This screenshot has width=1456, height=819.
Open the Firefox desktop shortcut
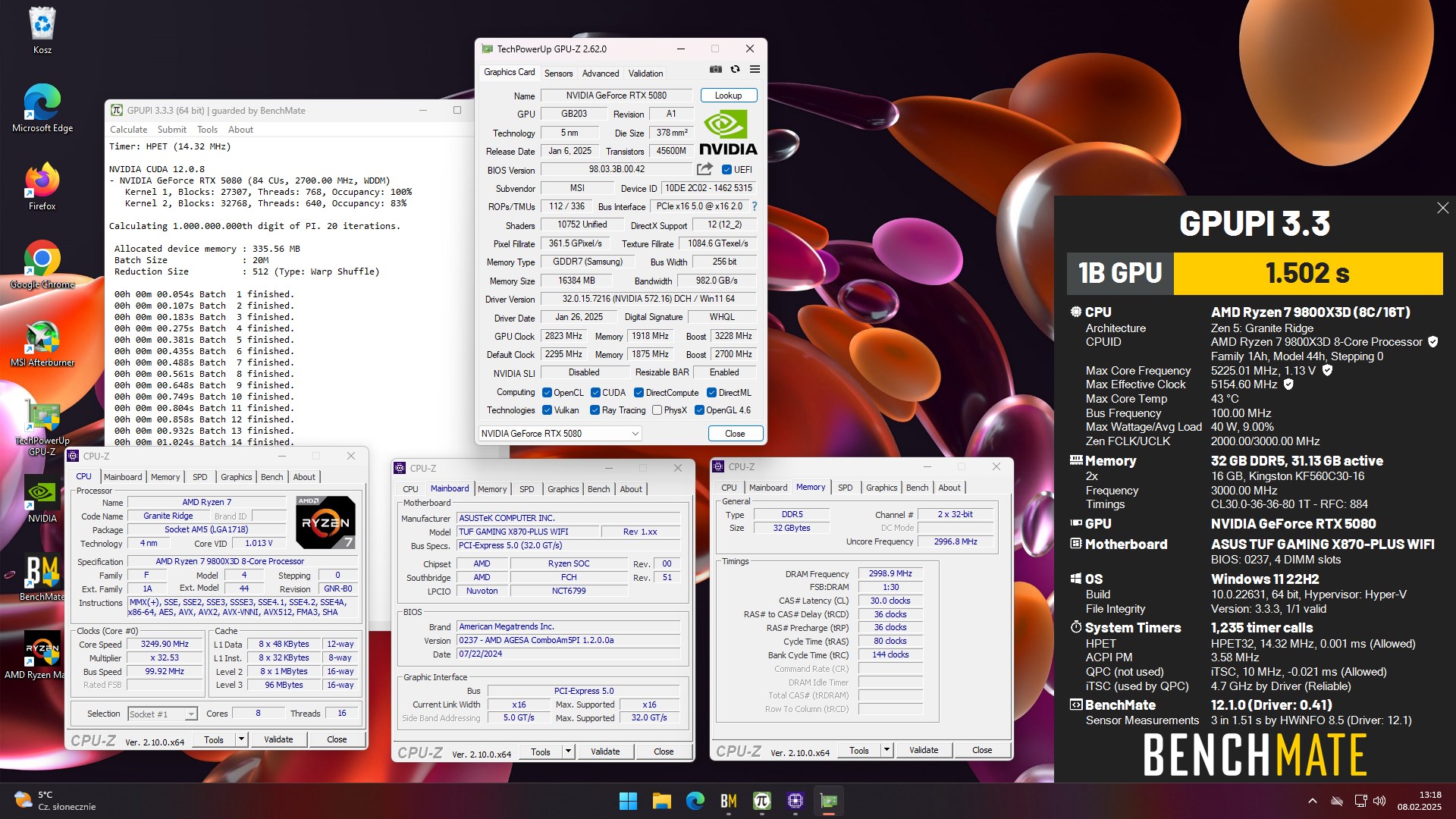42,187
